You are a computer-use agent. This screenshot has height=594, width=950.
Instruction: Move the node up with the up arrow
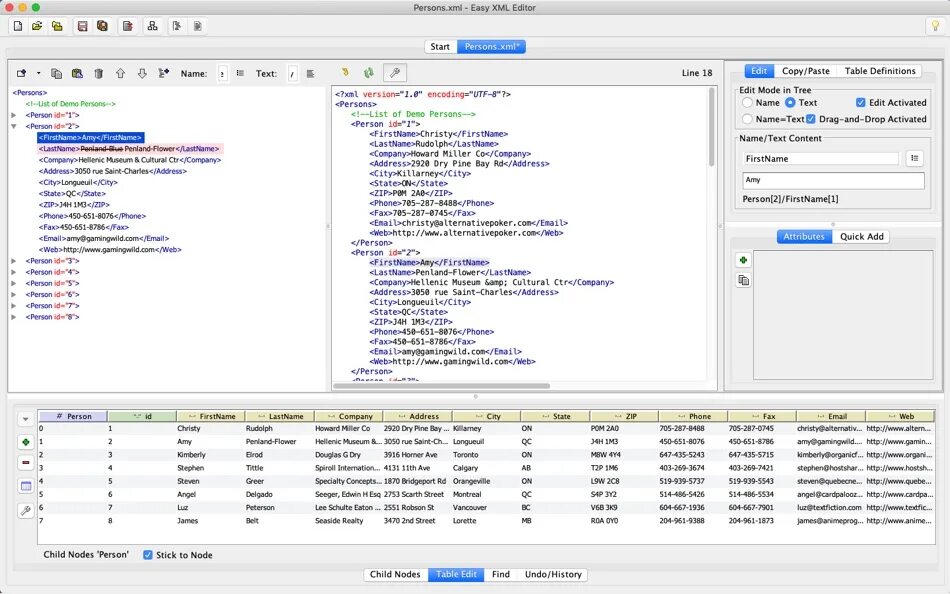pyautogui.click(x=120, y=73)
